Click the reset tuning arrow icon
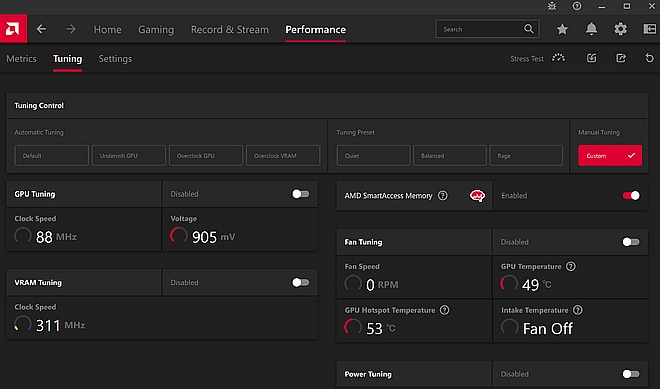This screenshot has height=389, width=660. (649, 58)
